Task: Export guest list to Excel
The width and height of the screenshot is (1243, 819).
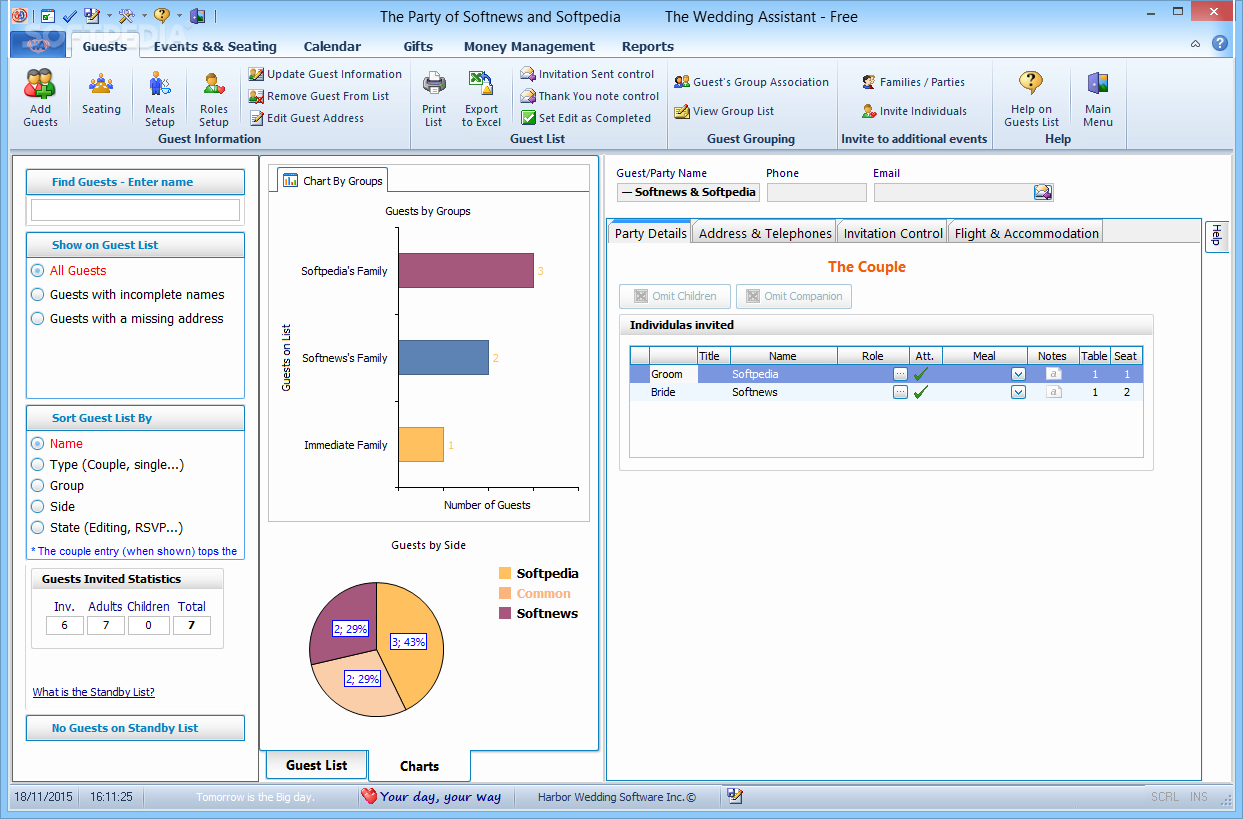Action: 481,97
